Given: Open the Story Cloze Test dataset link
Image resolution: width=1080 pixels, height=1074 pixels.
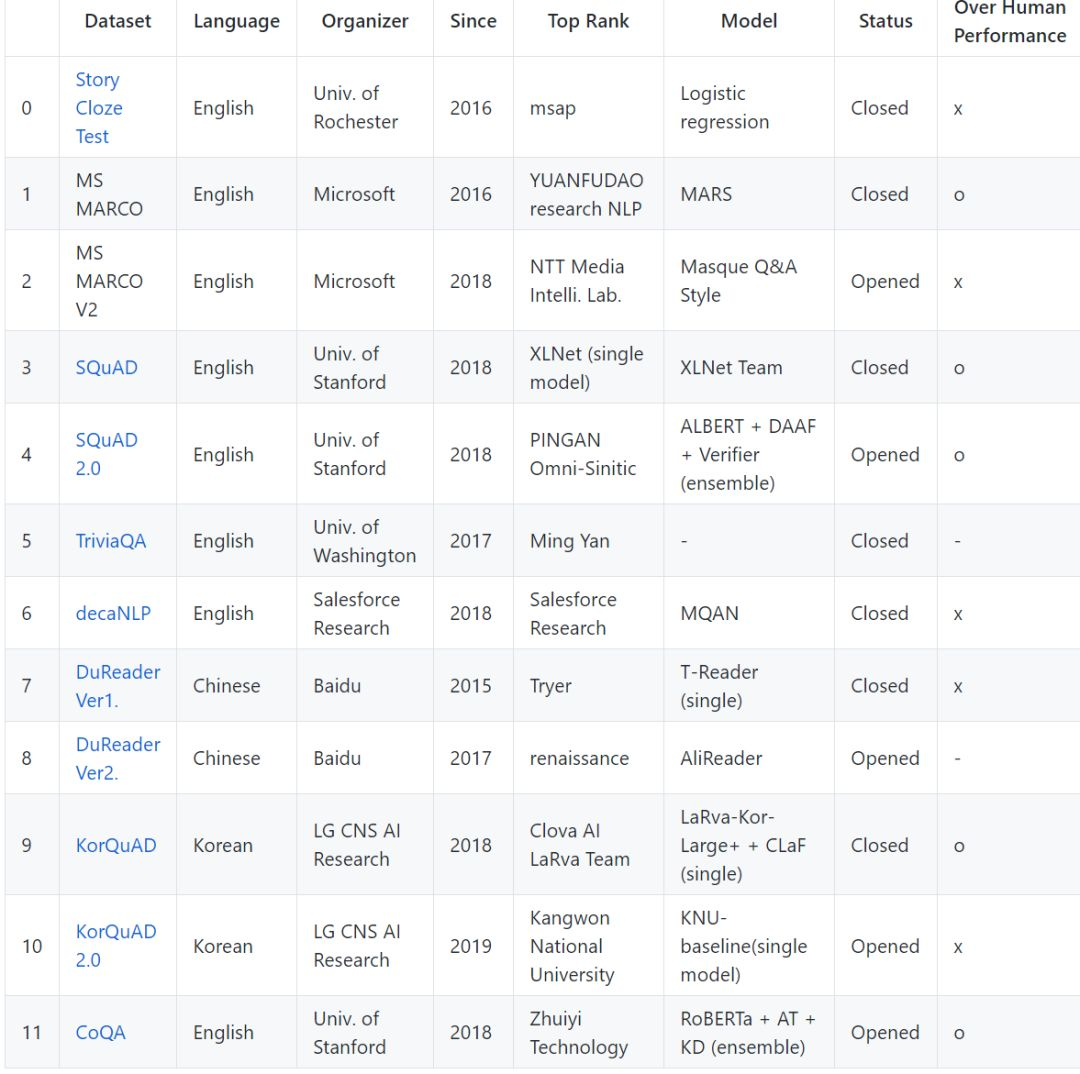Looking at the screenshot, I should click(98, 108).
